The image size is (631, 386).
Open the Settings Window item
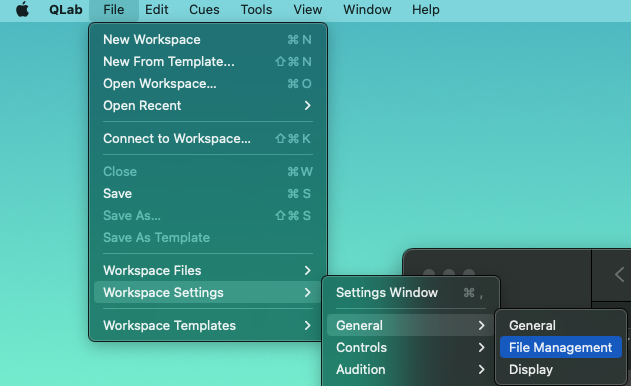pyautogui.click(x=410, y=292)
